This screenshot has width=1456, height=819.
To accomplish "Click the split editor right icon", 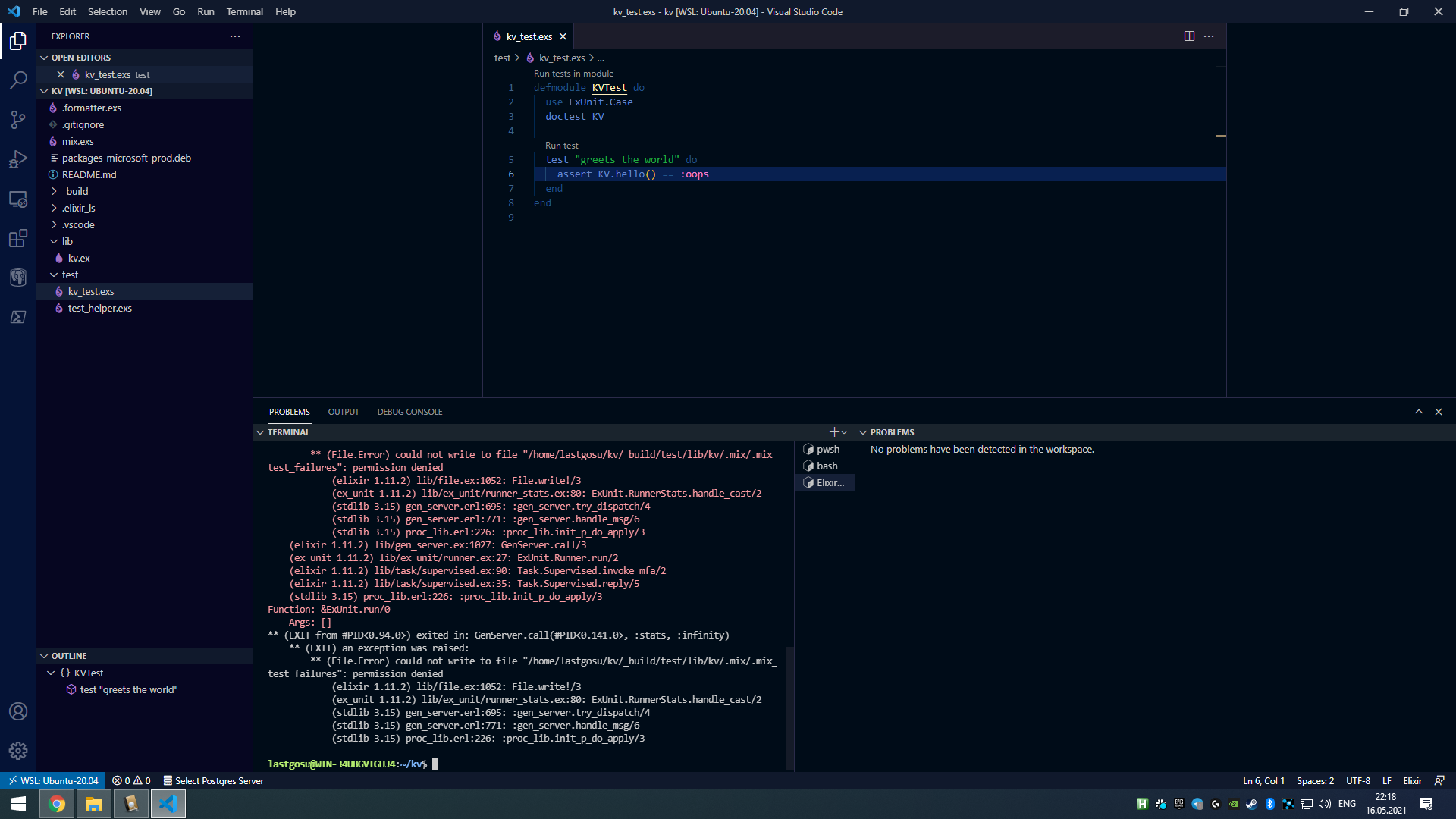I will point(1189,36).
